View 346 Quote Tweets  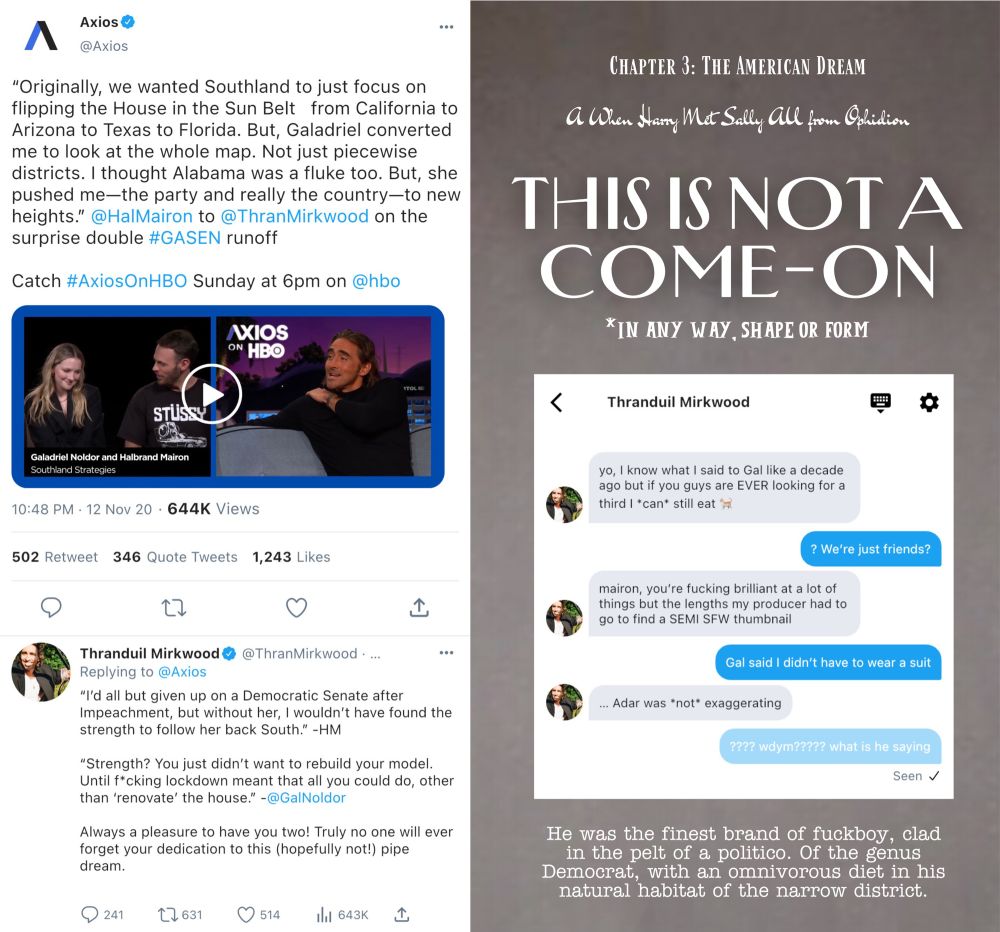coord(175,557)
